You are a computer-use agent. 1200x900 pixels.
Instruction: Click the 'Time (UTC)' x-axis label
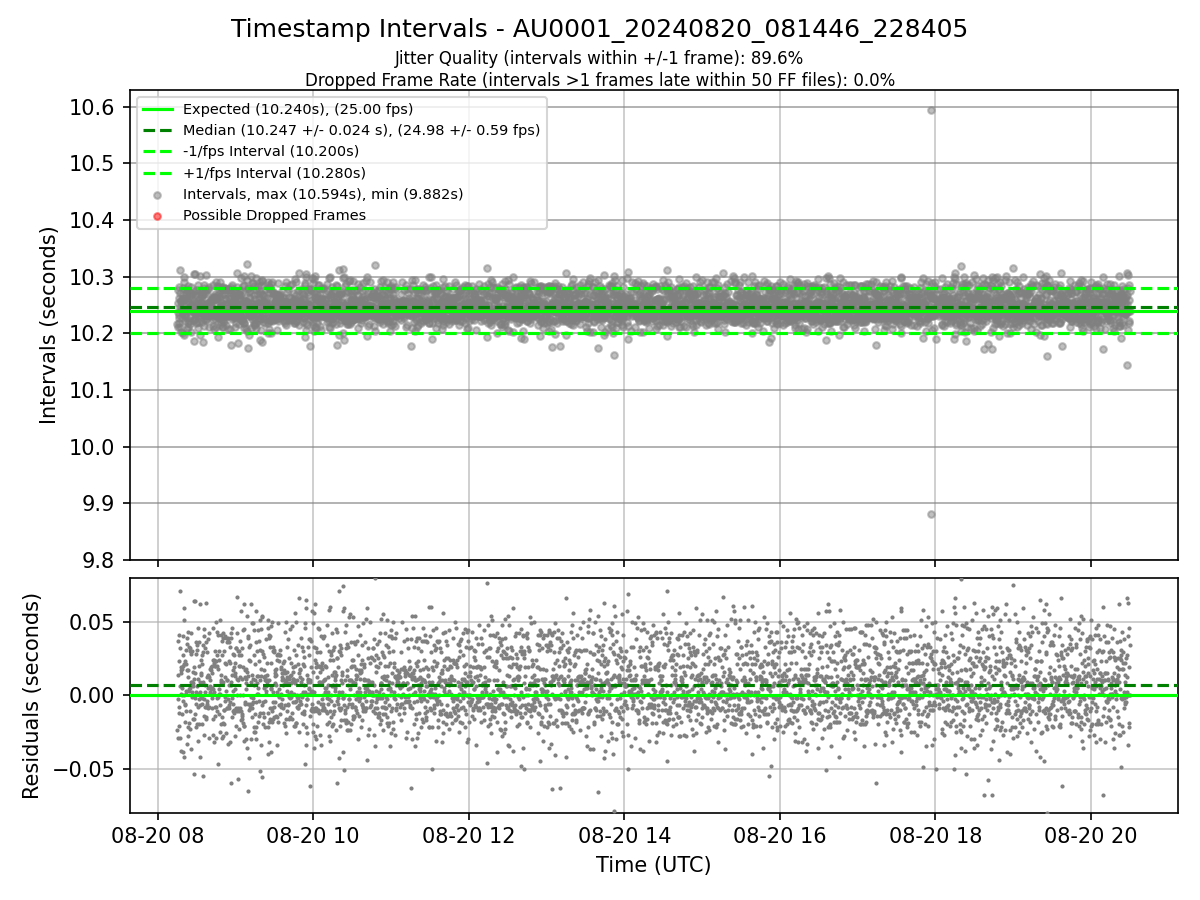tap(653, 865)
